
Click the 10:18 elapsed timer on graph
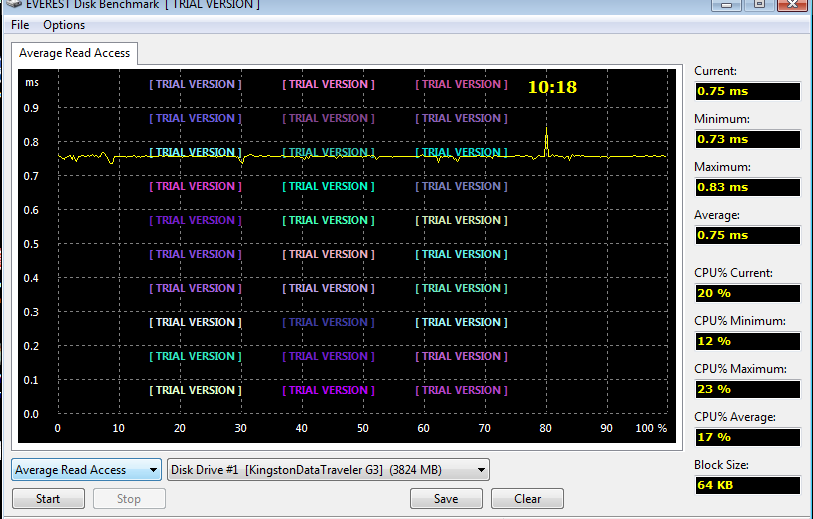[552, 87]
